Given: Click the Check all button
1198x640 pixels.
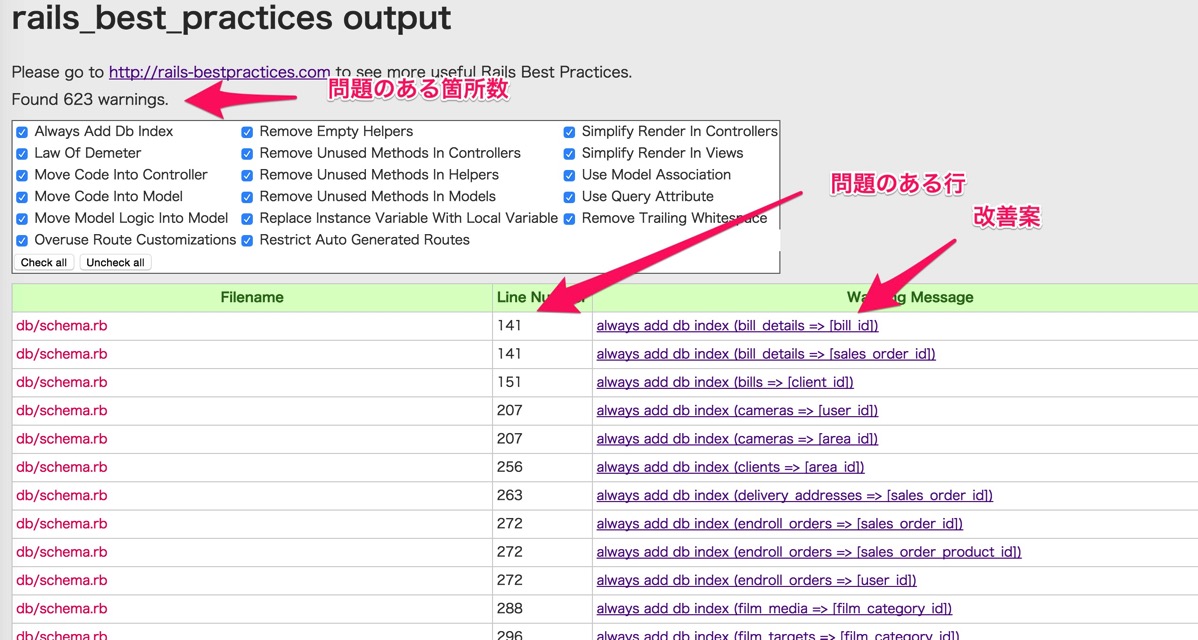Looking at the screenshot, I should 43,262.
